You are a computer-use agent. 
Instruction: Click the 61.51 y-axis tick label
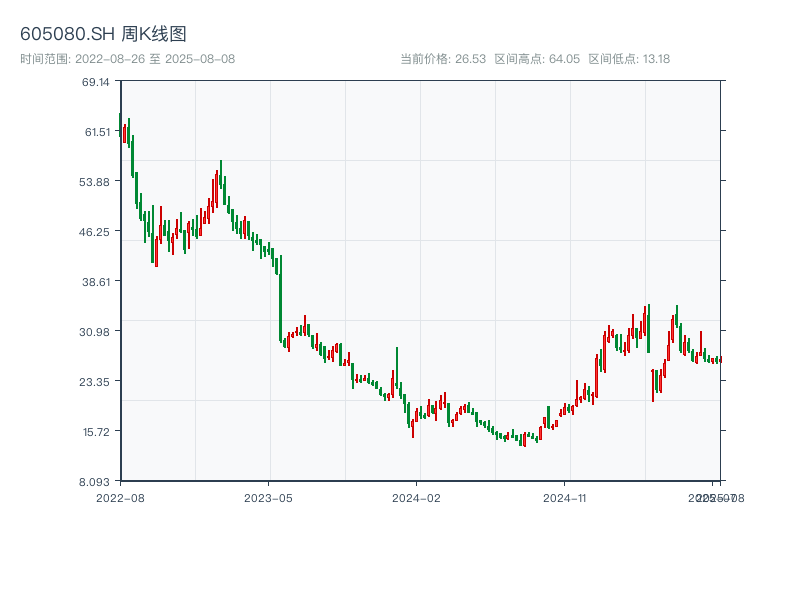click(97, 131)
